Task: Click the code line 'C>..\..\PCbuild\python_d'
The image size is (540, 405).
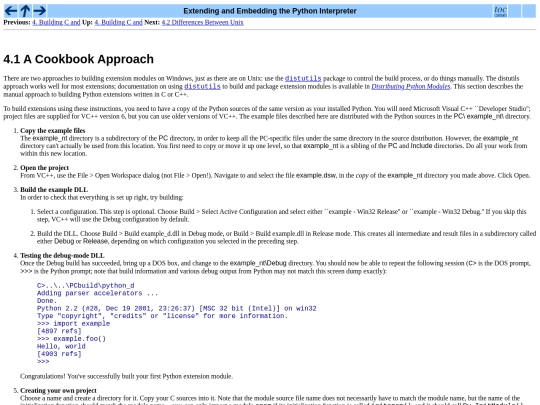Action: [x=85, y=285]
